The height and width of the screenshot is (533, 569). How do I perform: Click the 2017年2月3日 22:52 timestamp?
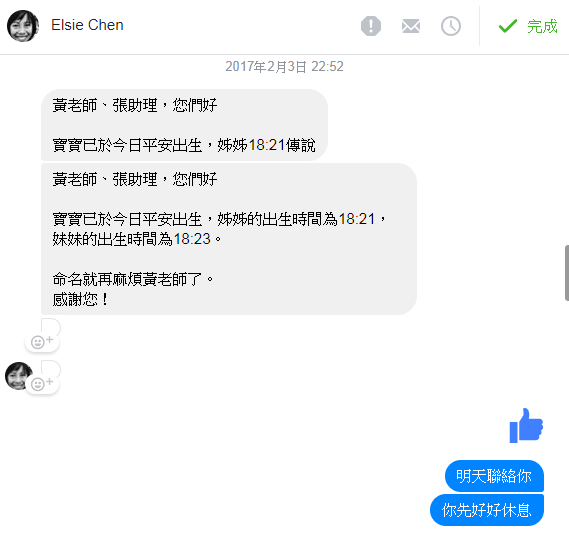coord(284,66)
